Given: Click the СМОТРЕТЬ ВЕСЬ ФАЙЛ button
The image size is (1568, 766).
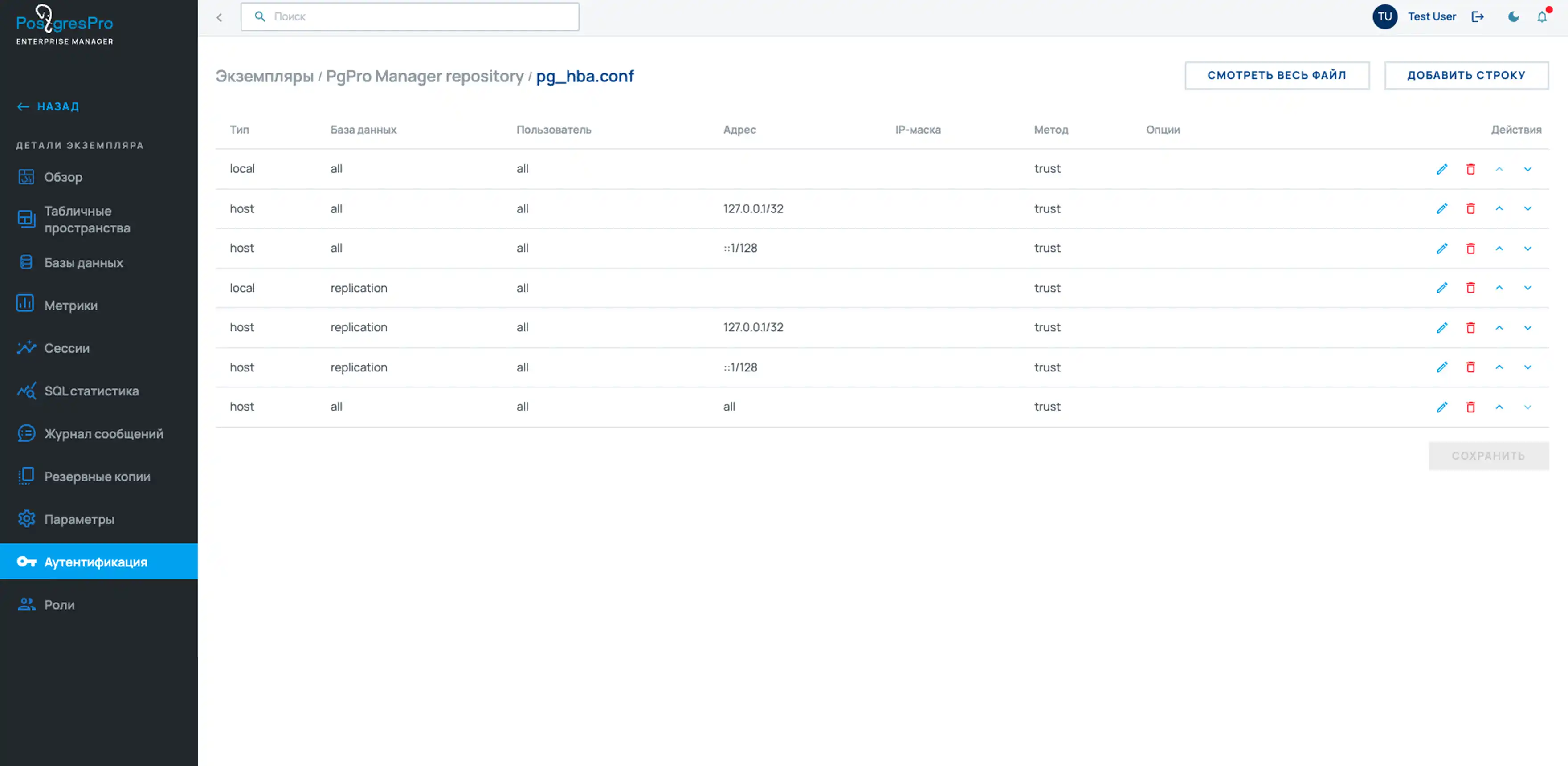Looking at the screenshot, I should click(1276, 75).
